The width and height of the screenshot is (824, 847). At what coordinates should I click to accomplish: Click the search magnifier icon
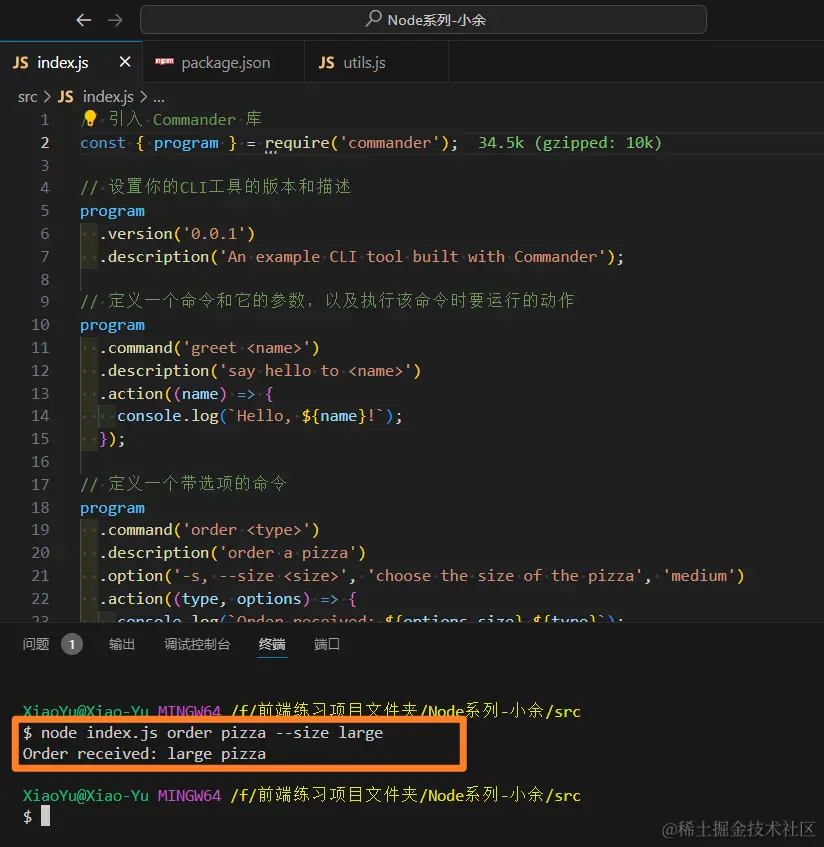pos(373,19)
